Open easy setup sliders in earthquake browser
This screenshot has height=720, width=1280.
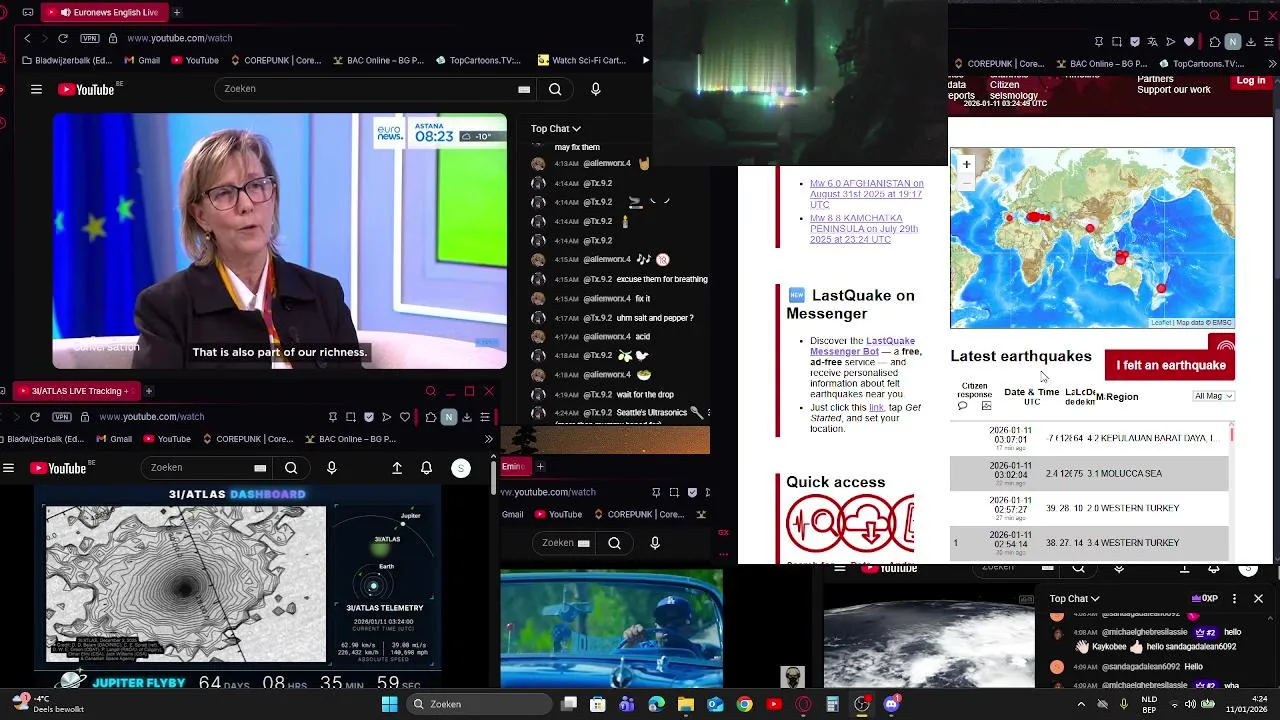tap(1270, 42)
